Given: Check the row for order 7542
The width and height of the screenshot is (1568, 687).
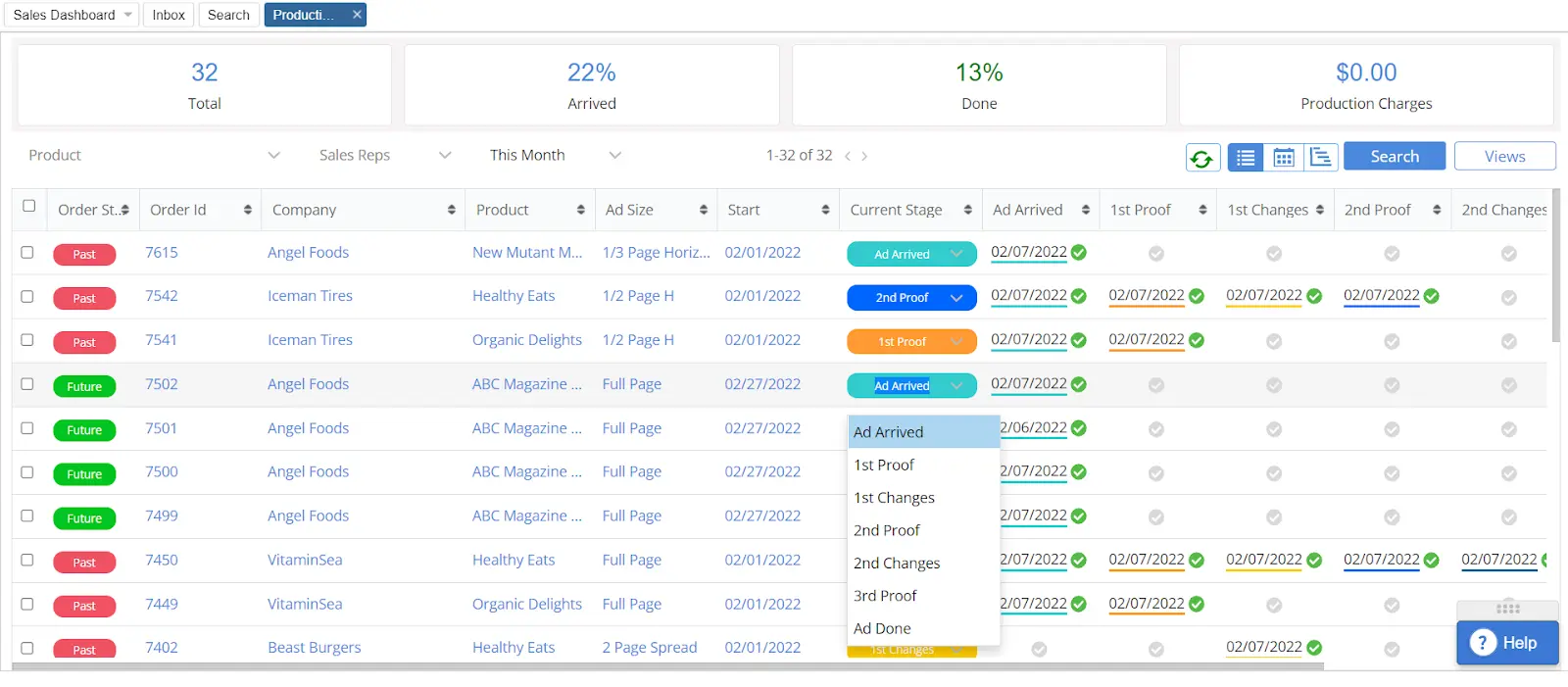Looking at the screenshot, I should 27,296.
